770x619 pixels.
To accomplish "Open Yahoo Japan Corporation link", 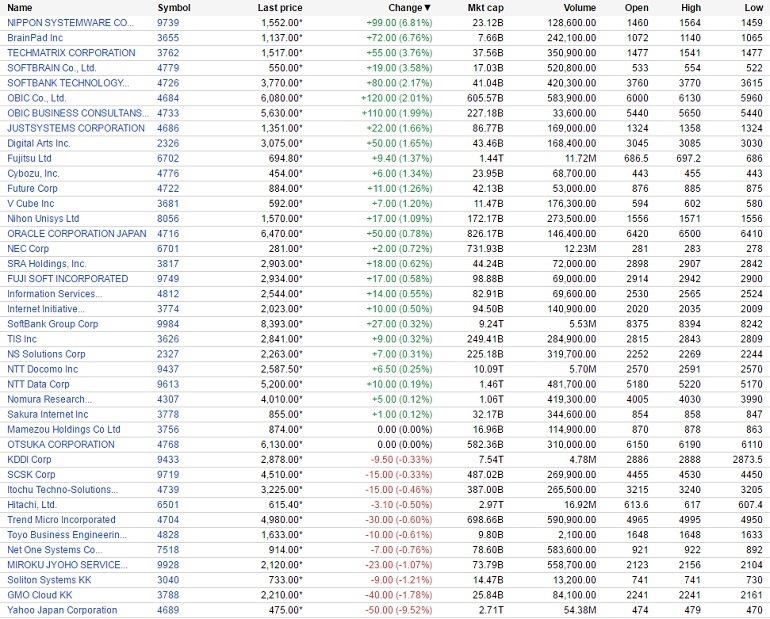I will click(62, 610).
